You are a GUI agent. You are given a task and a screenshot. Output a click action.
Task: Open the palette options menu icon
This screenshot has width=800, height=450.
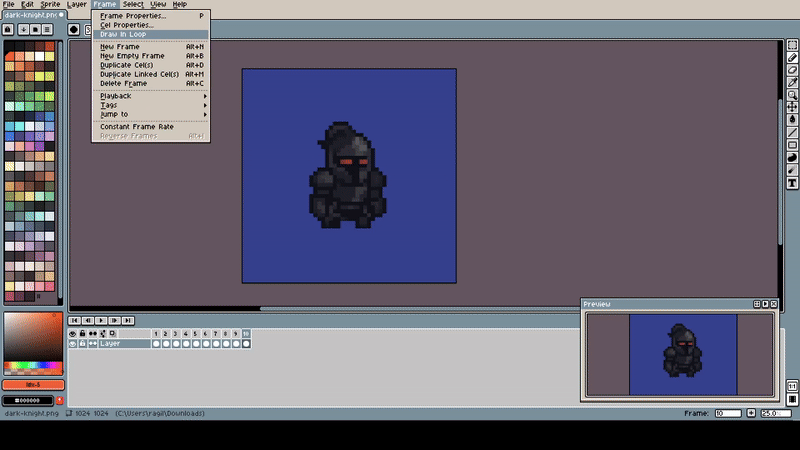tap(47, 30)
